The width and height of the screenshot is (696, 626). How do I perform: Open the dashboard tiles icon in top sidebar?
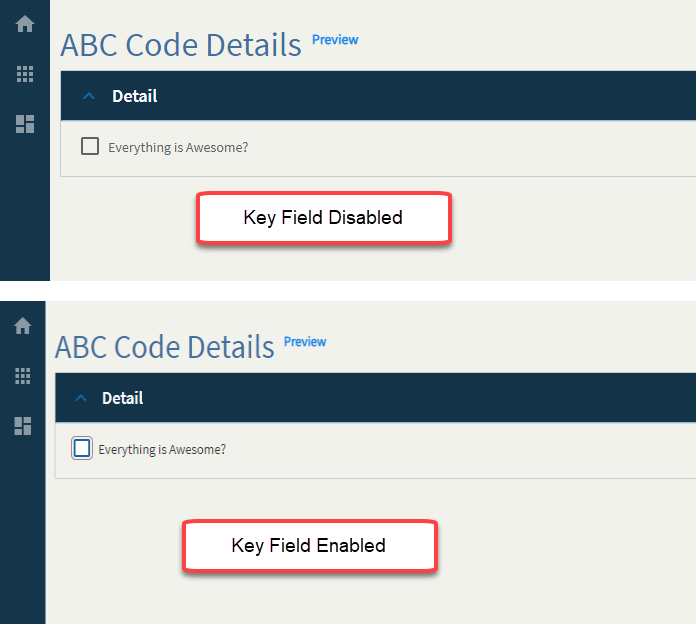[25, 124]
